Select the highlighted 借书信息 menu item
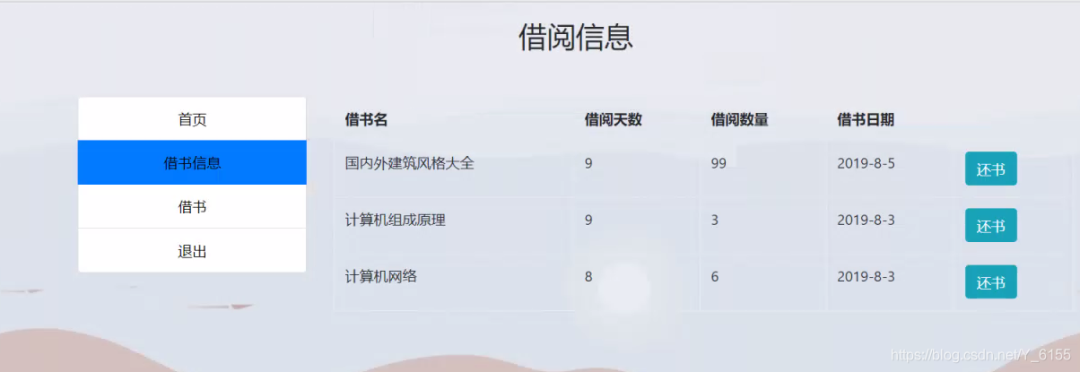Viewport: 1080px width, 372px height. pos(192,163)
